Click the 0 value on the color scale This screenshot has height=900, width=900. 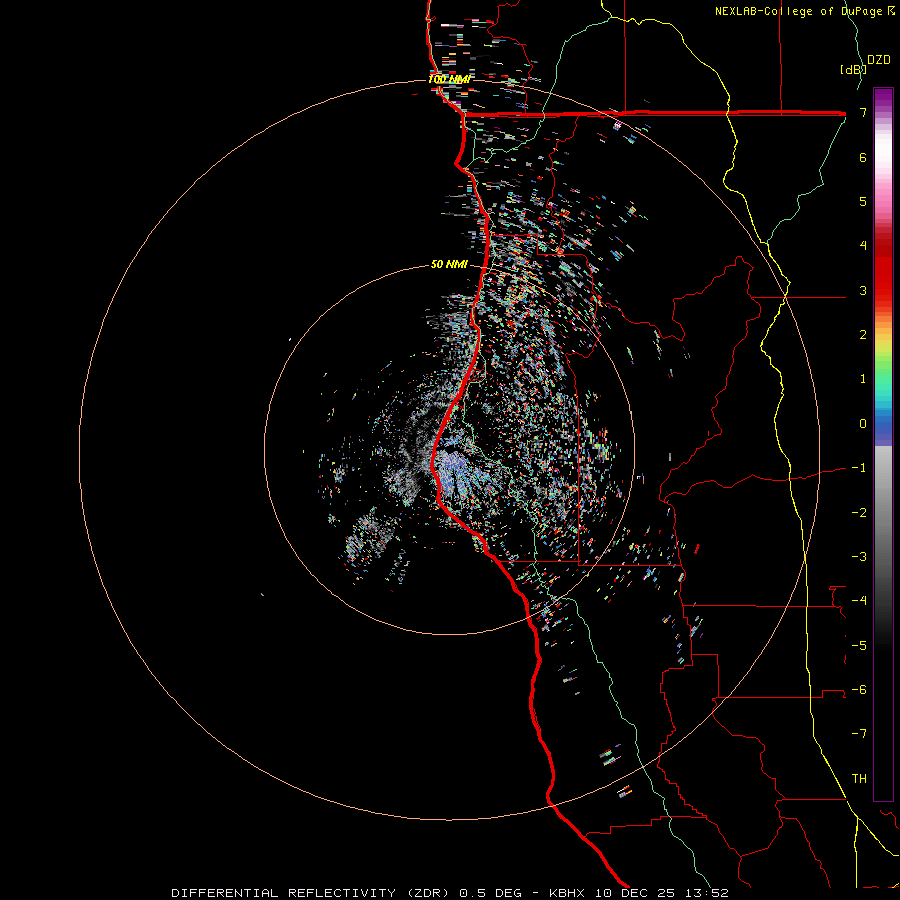863,424
